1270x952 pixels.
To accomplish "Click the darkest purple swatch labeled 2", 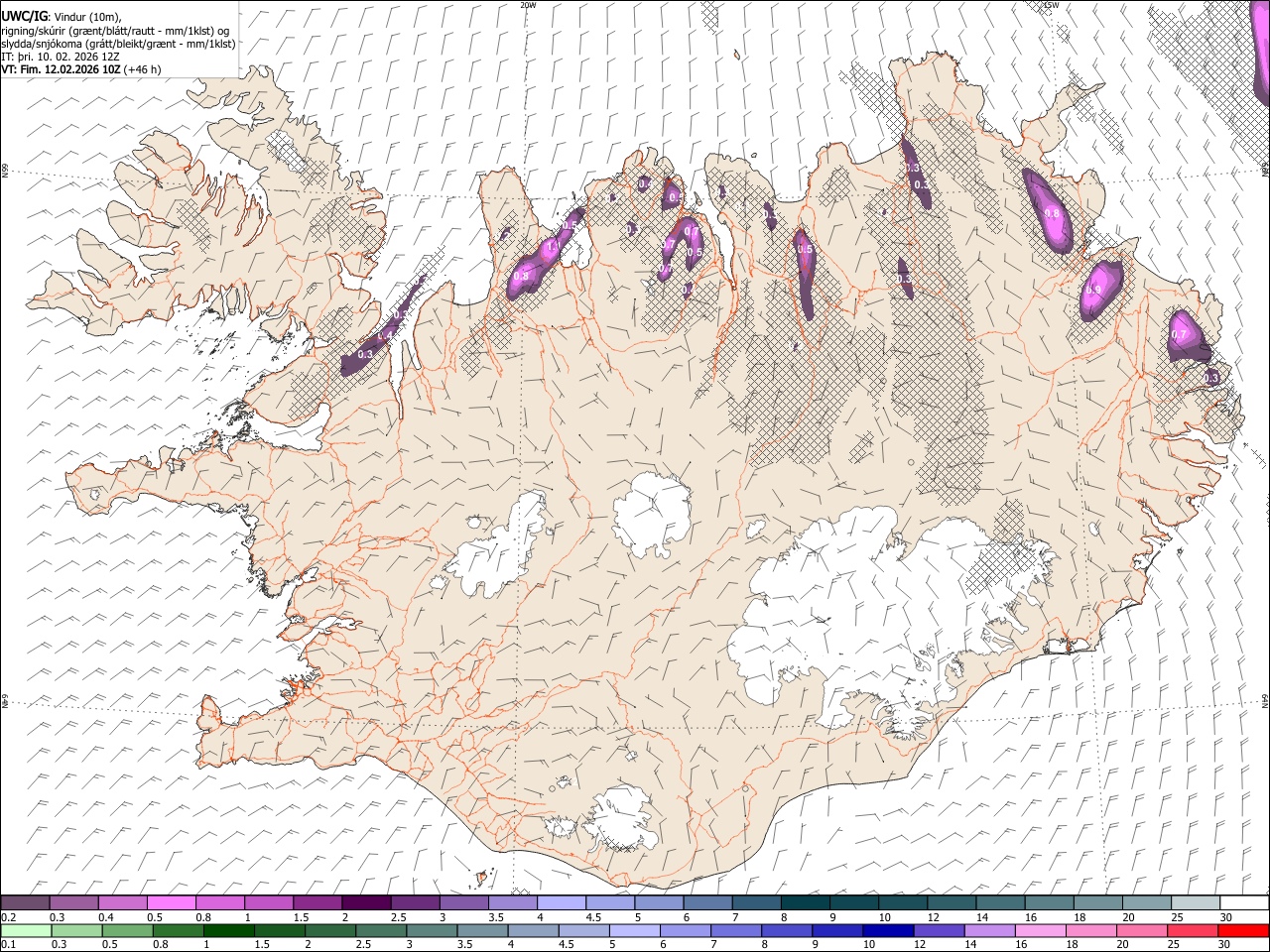I will pos(365,903).
